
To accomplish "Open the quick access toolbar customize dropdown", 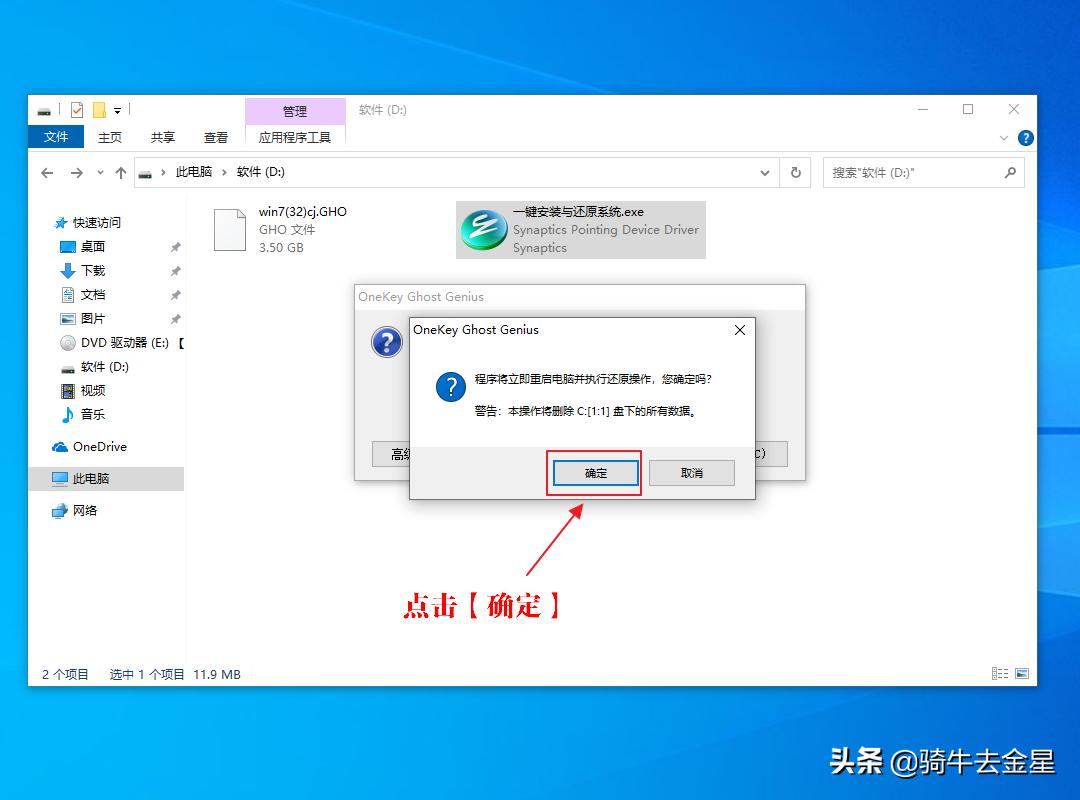I will 116,110.
